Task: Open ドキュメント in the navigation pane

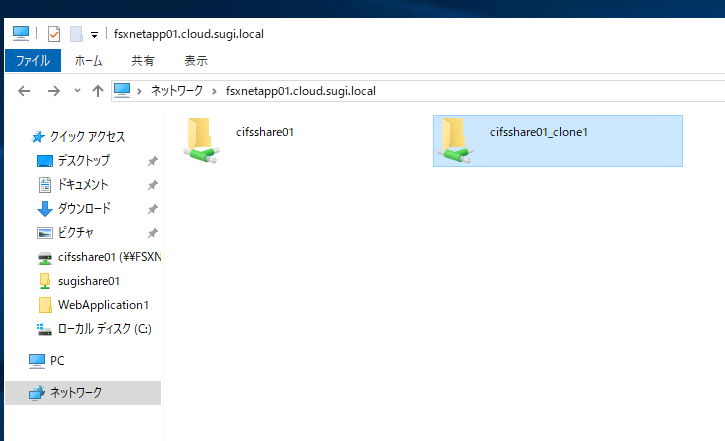Action: 83,185
